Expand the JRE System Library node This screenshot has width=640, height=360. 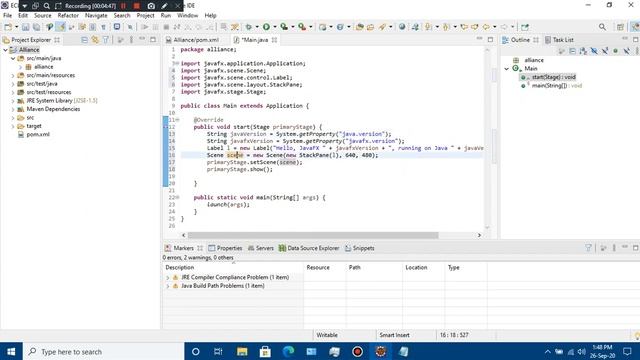click(x=13, y=101)
